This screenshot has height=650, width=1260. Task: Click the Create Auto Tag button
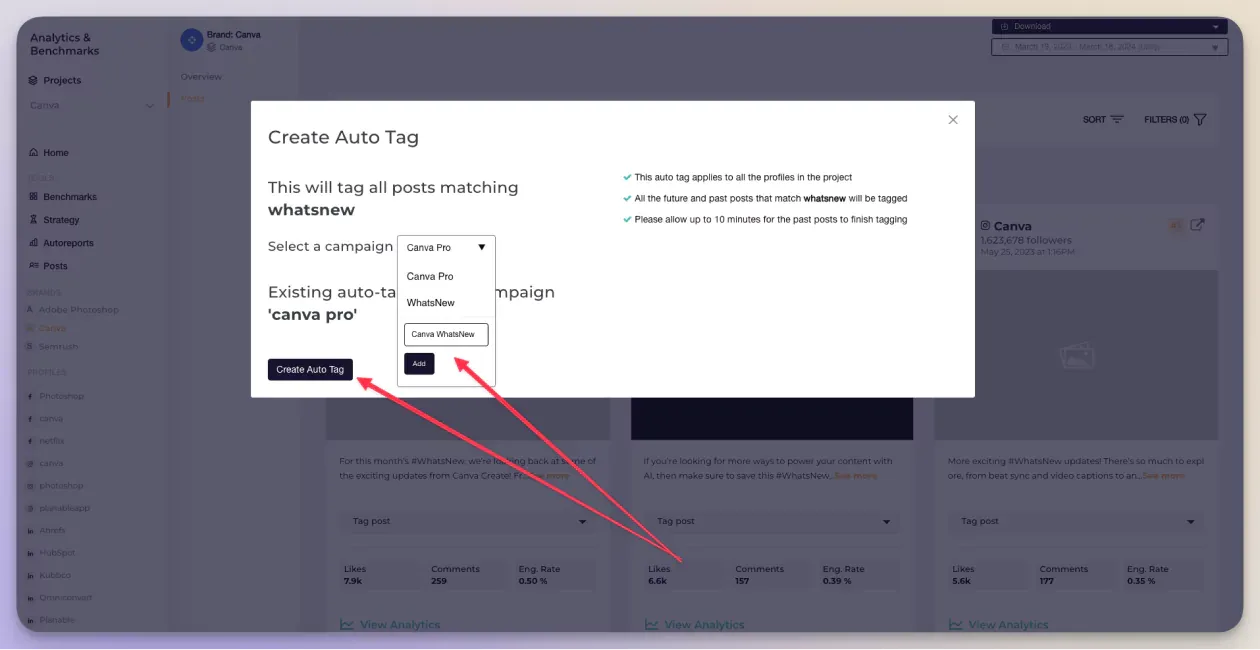(x=310, y=369)
